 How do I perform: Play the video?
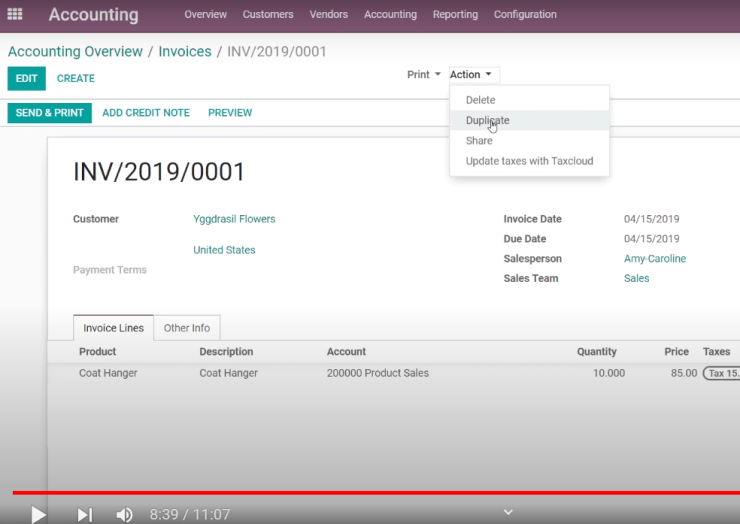(x=38, y=514)
